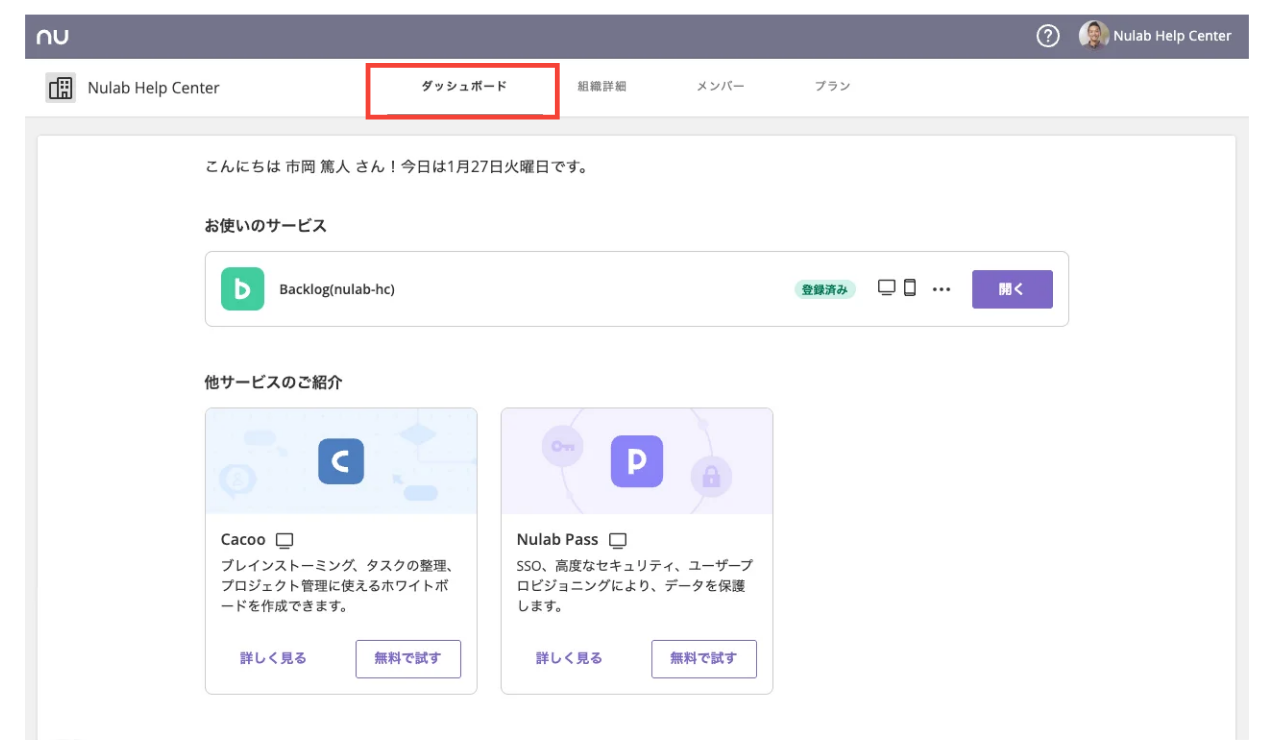Click 無料で試す for Cacoo
1274x755 pixels.
[408, 659]
